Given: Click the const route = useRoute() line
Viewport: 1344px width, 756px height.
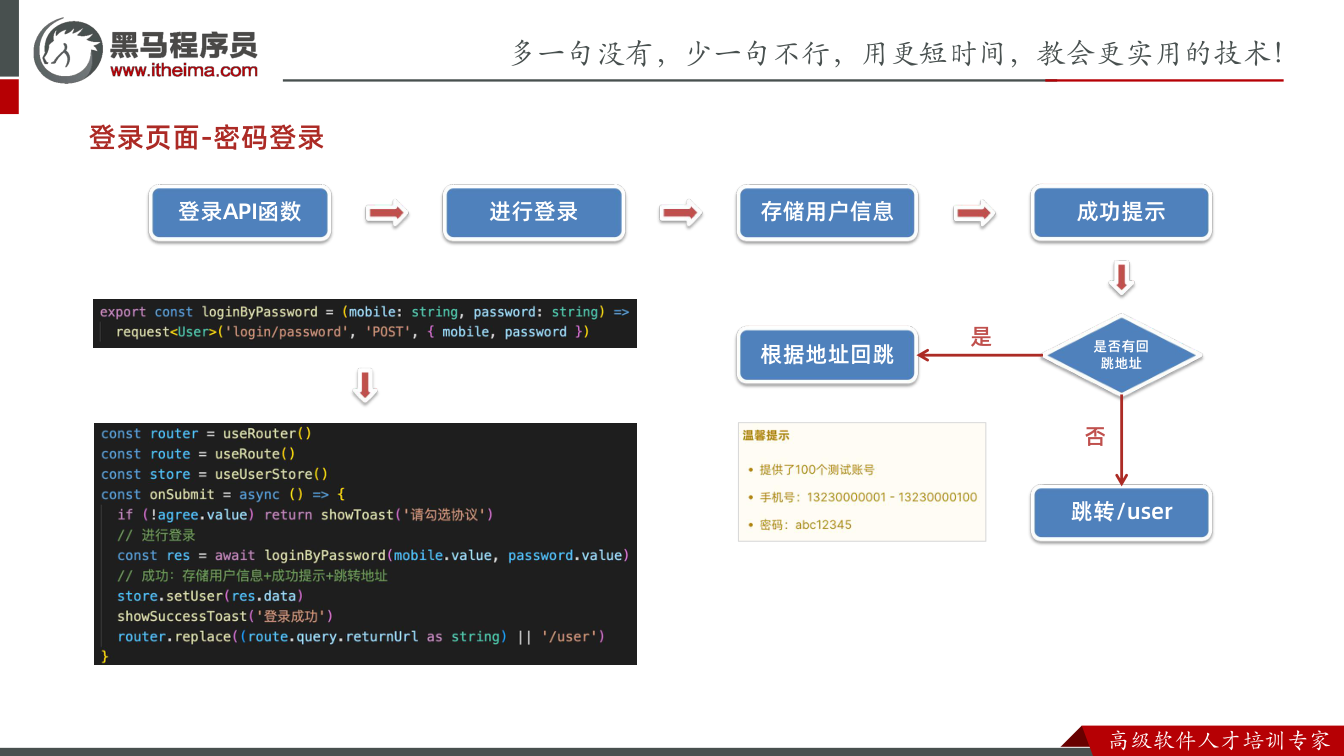Looking at the screenshot, I should [198, 454].
